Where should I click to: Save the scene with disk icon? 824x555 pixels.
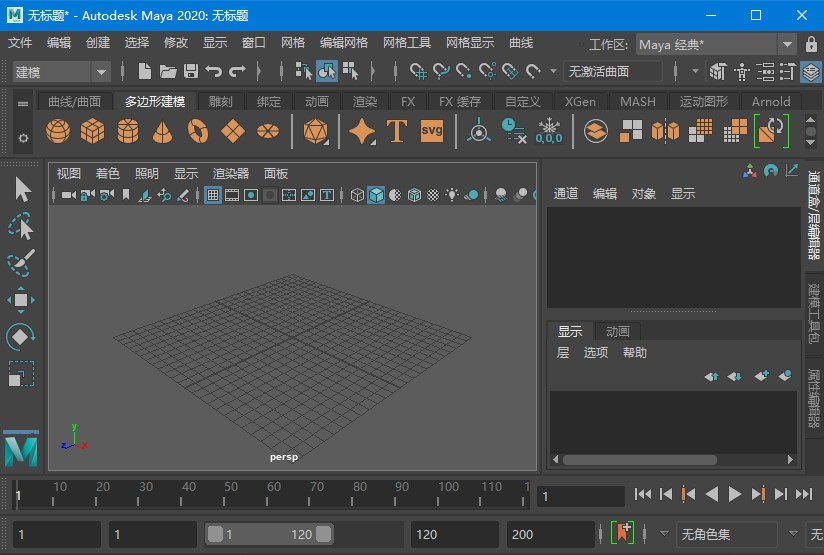[x=191, y=71]
